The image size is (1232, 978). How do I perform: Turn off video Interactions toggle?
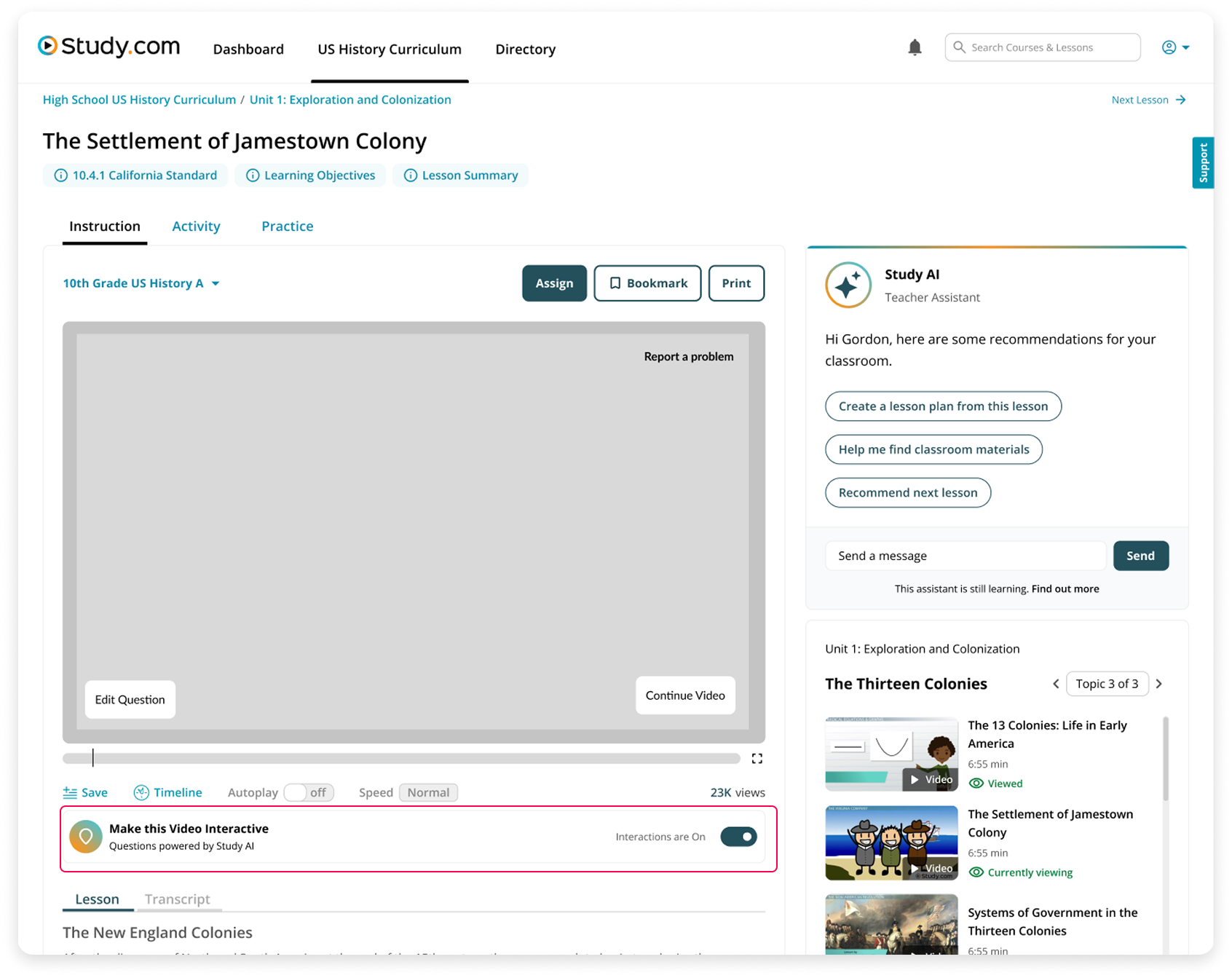(x=738, y=837)
